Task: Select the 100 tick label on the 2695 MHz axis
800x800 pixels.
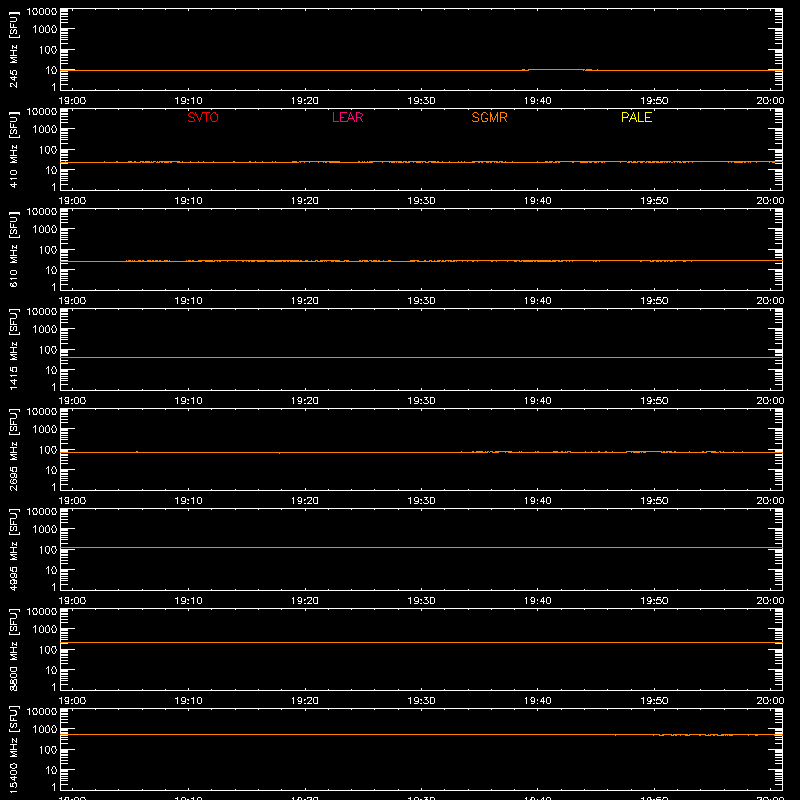Action: 48,449
